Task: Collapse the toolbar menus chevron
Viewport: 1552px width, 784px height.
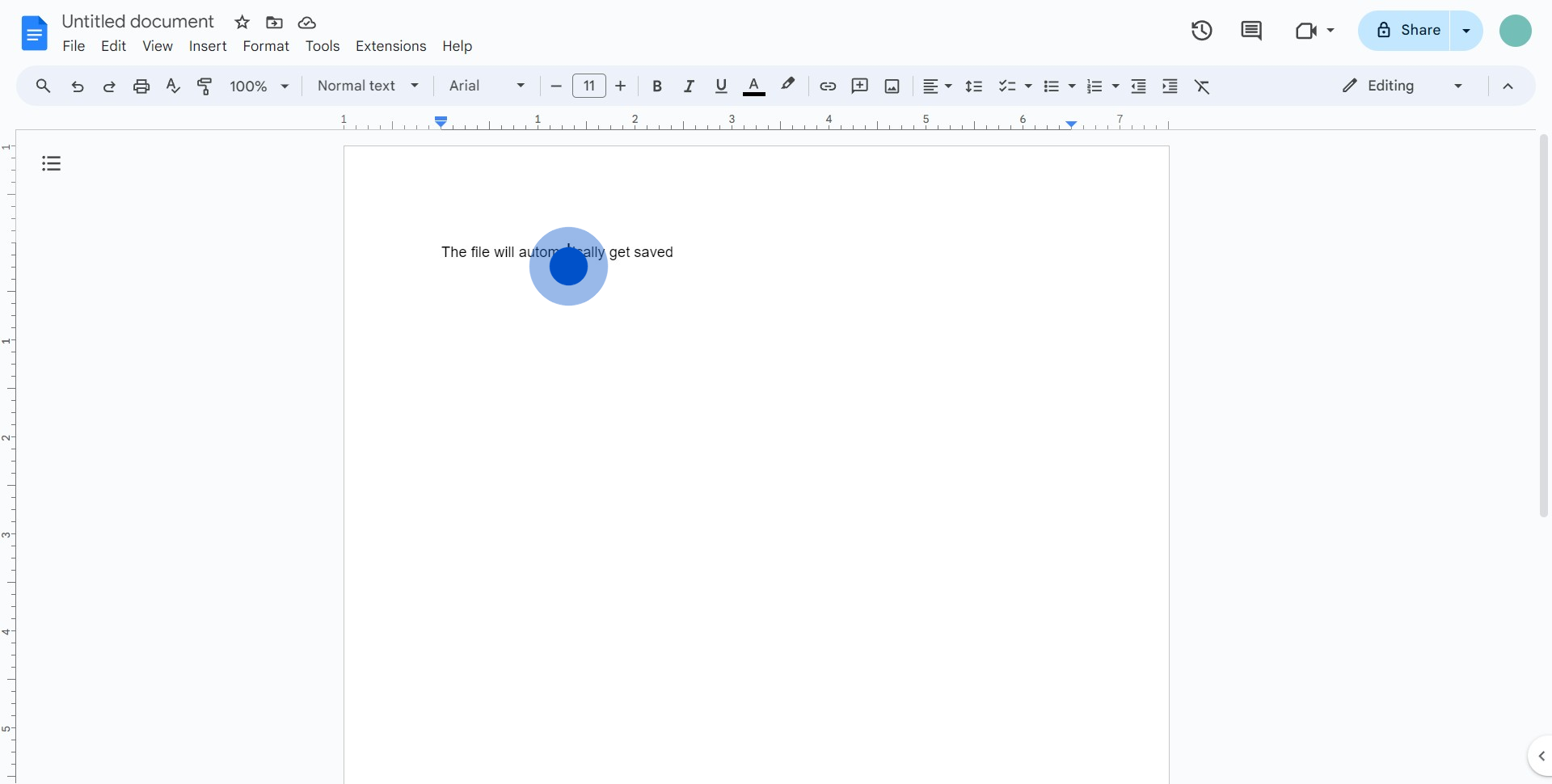Action: 1508,86
